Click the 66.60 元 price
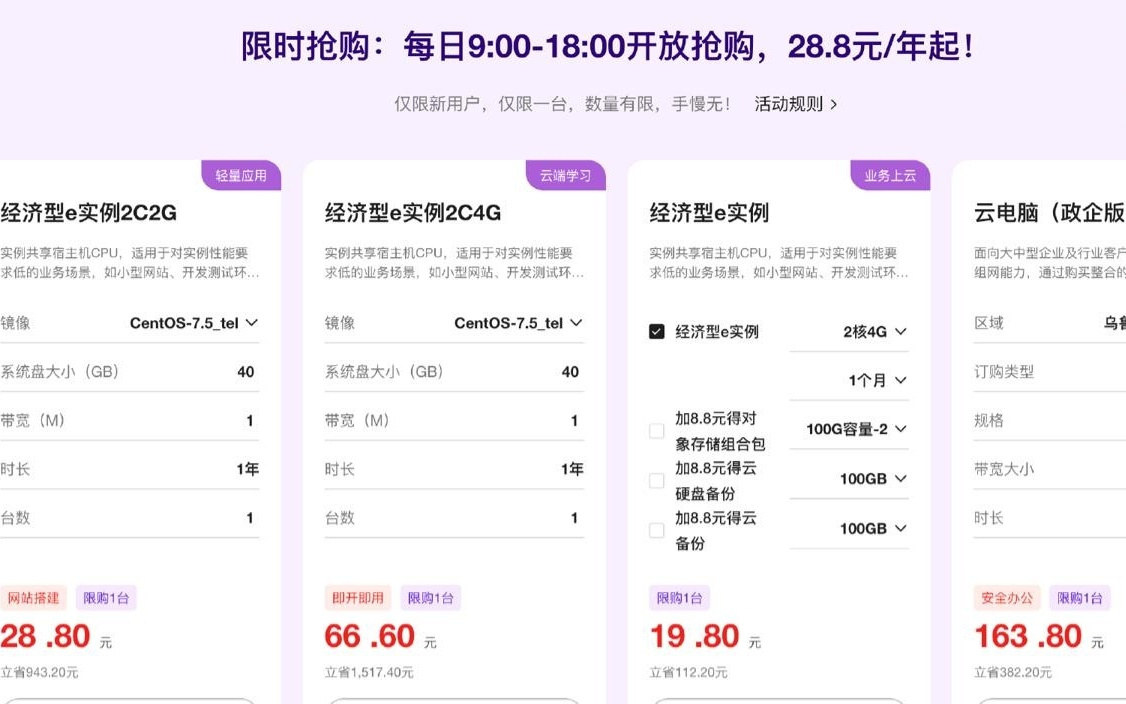The image size is (1126, 704). [x=381, y=636]
